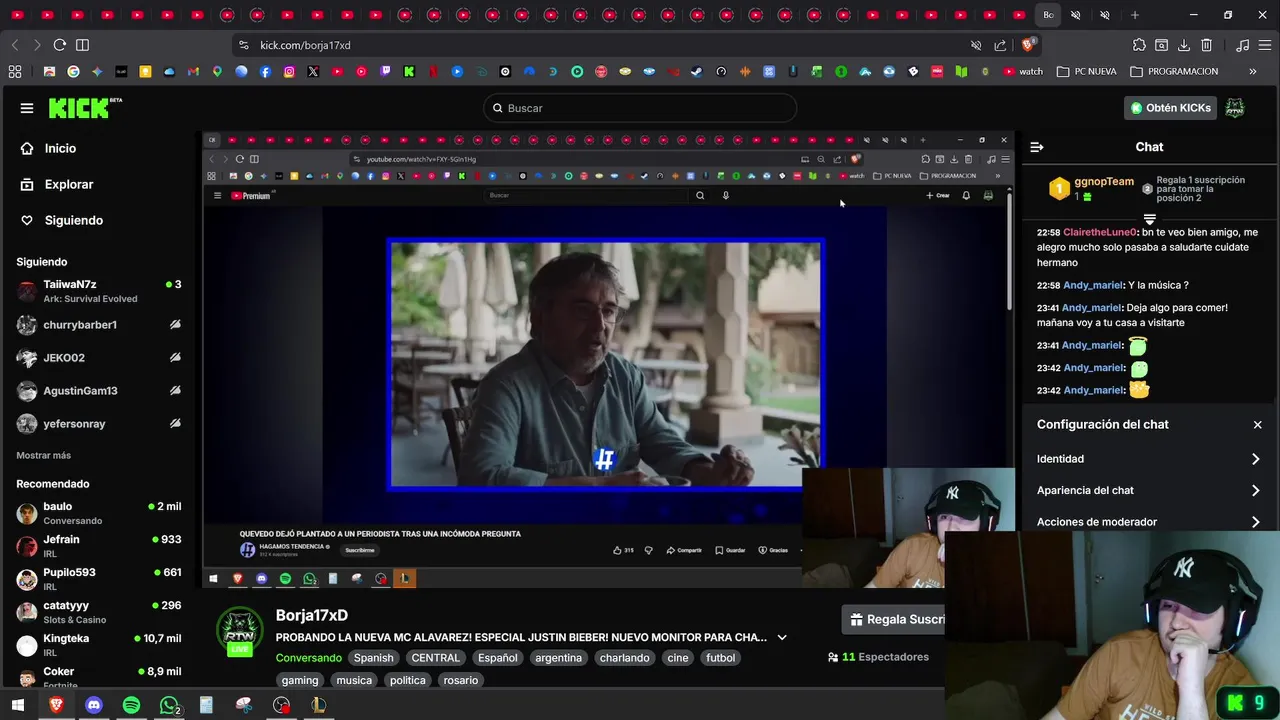This screenshot has height=720, width=1280.
Task: Open Spotify from the taskbar
Action: pos(131,705)
